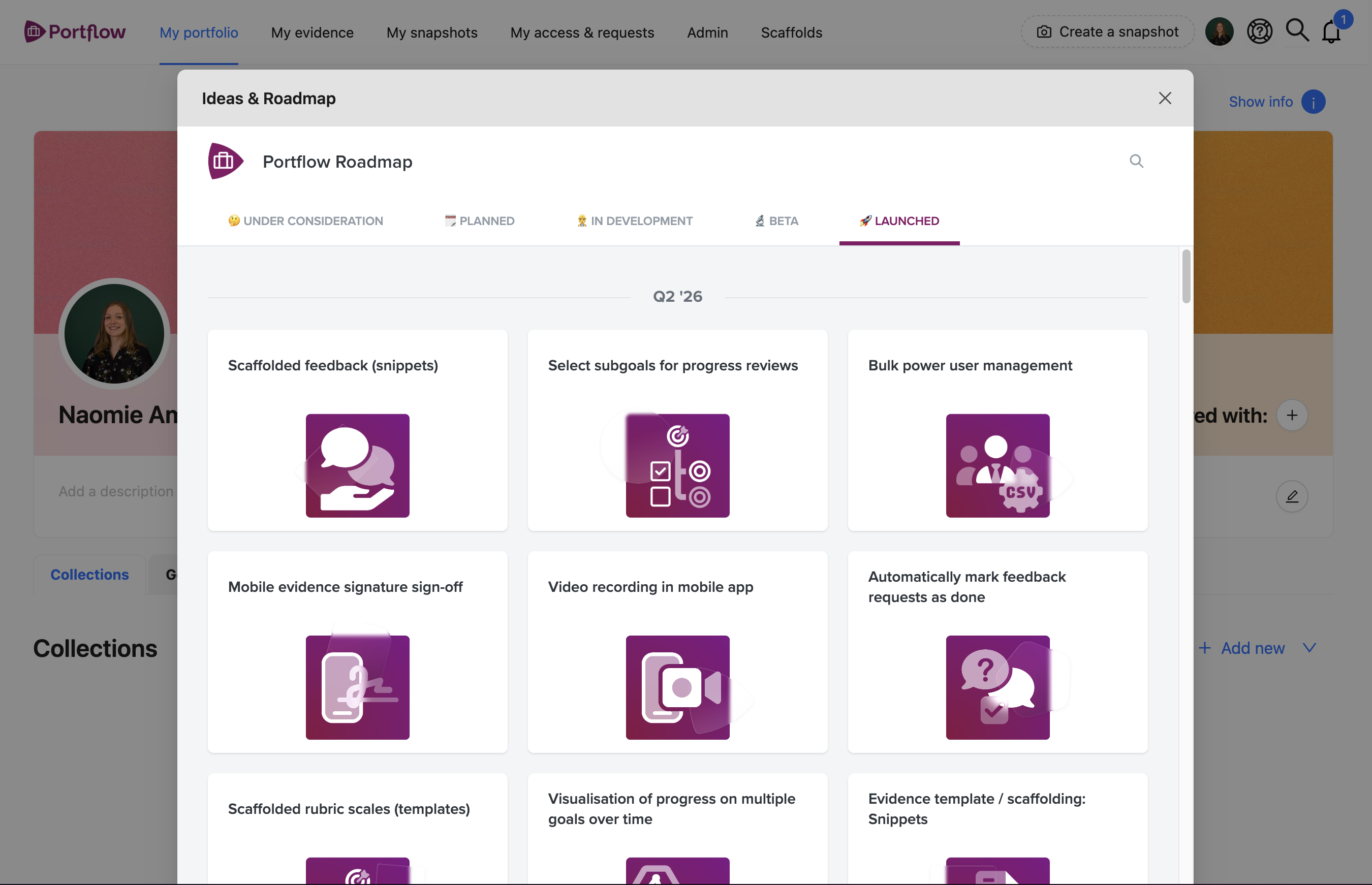Open My evidence menu item
This screenshot has height=885, width=1372.
coord(312,32)
